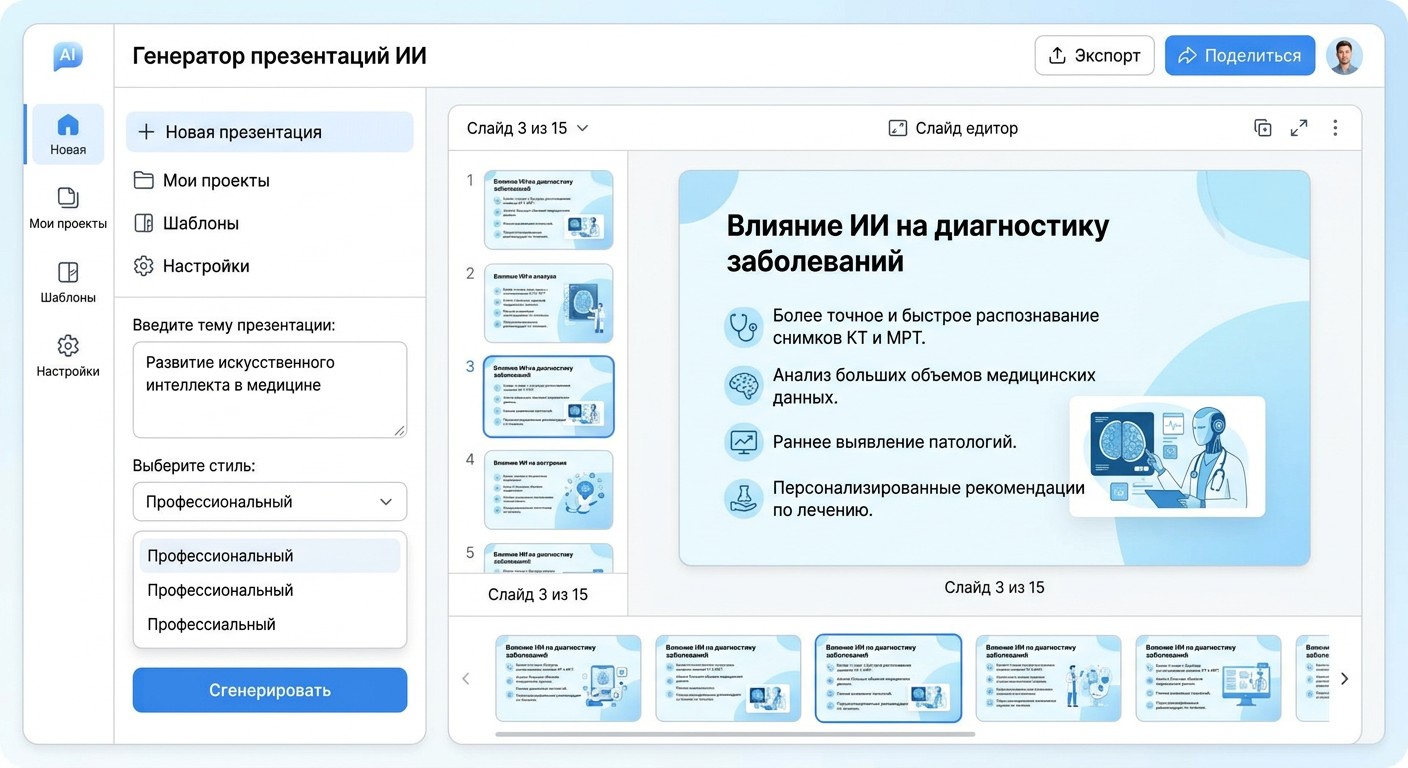Select the second Профессиональный option
Screen dimensions: 1408x768
[270, 590]
